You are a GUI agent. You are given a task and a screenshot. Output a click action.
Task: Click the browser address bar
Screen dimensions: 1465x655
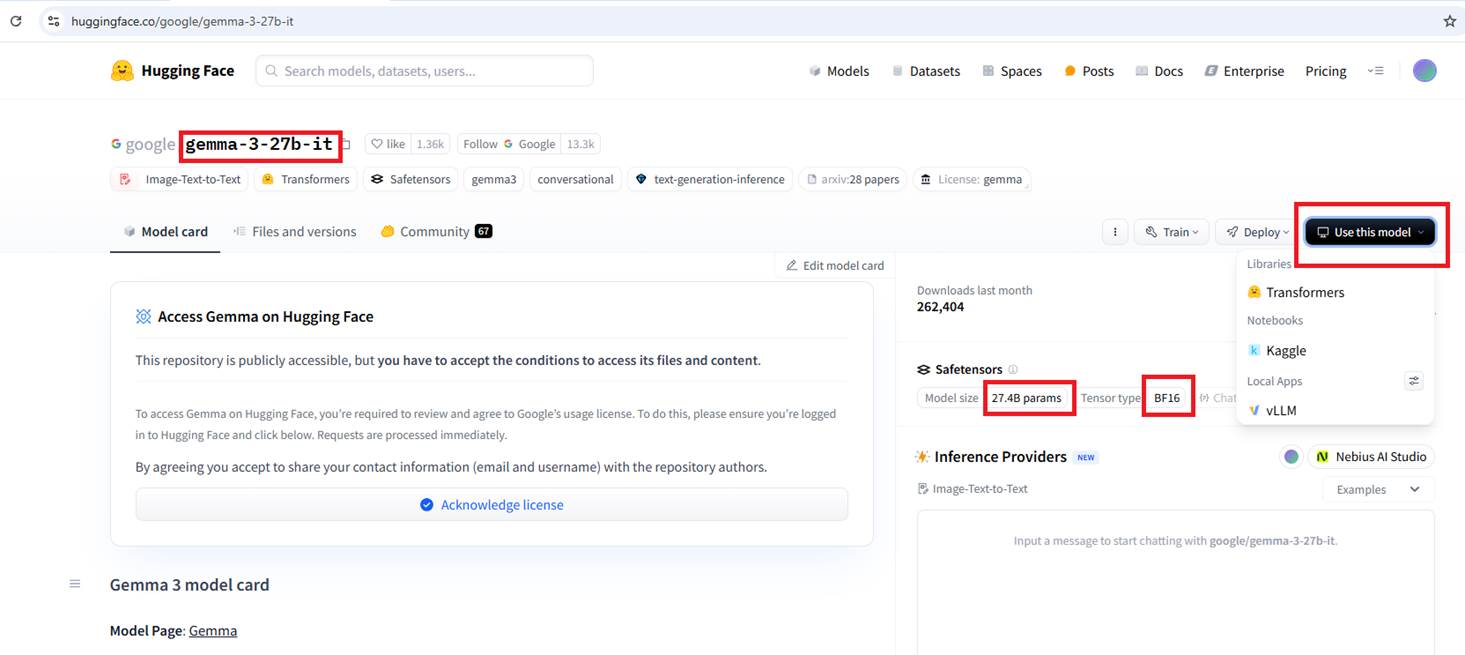740,21
